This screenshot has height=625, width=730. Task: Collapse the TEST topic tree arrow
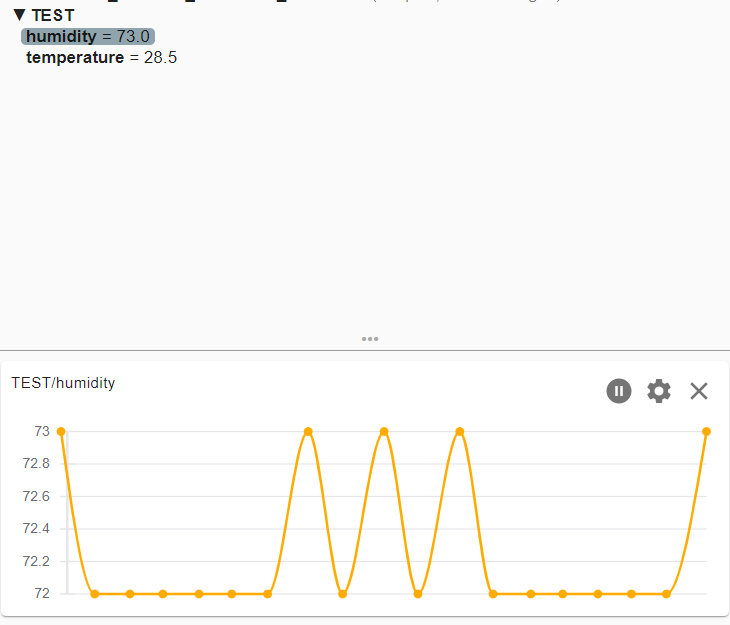[x=19, y=16]
